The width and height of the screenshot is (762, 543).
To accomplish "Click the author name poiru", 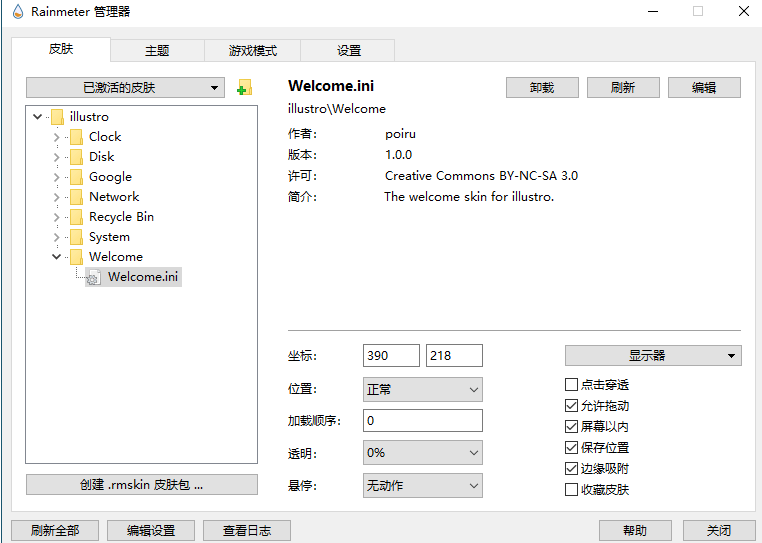I will pos(400,134).
